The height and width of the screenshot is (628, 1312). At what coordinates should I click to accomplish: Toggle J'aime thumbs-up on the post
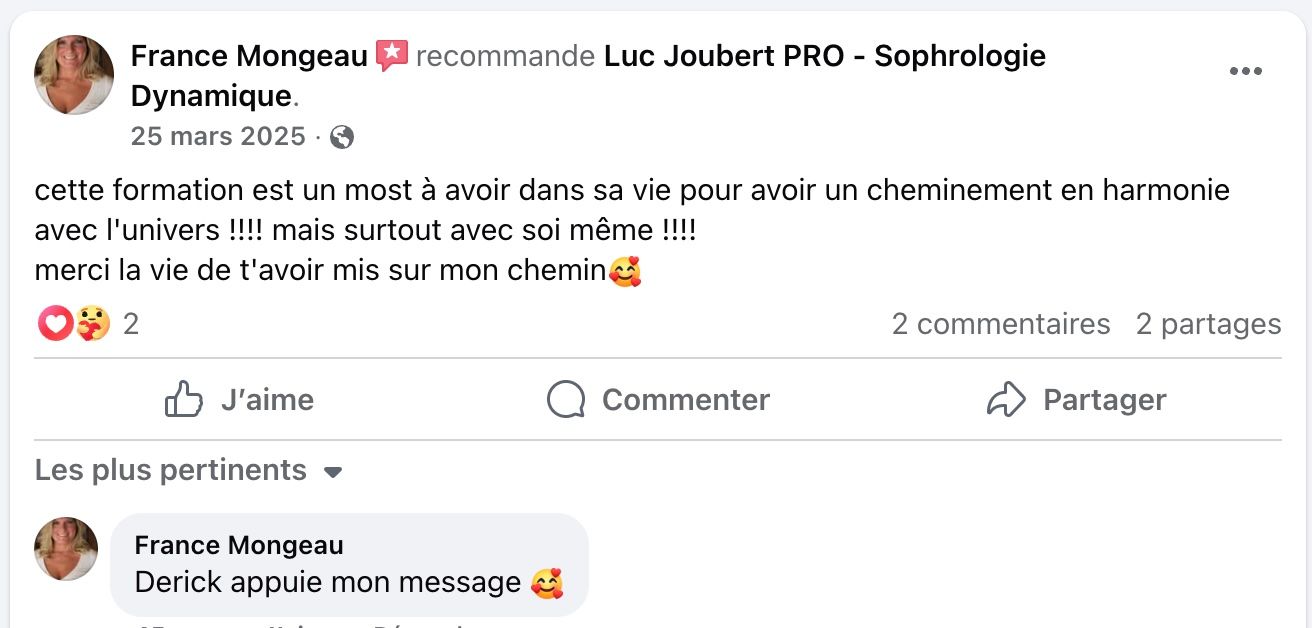coord(239,400)
